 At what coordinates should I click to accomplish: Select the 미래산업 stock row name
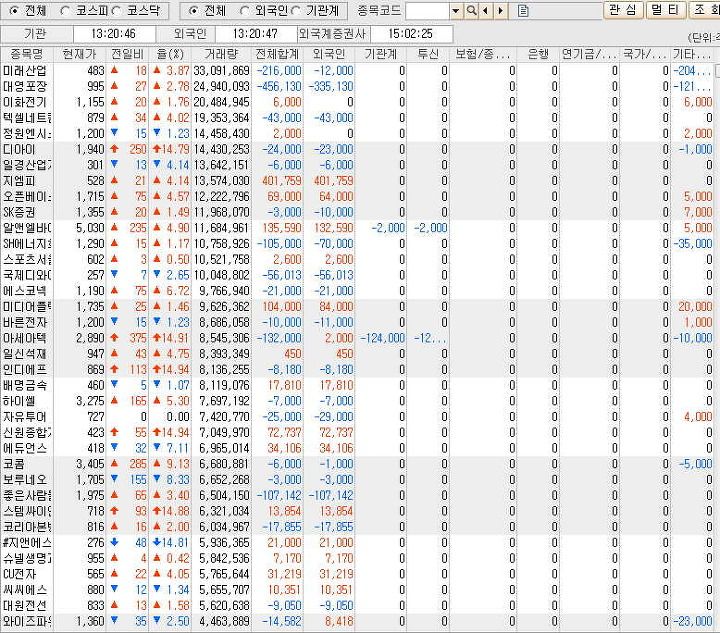pyautogui.click(x=25, y=71)
